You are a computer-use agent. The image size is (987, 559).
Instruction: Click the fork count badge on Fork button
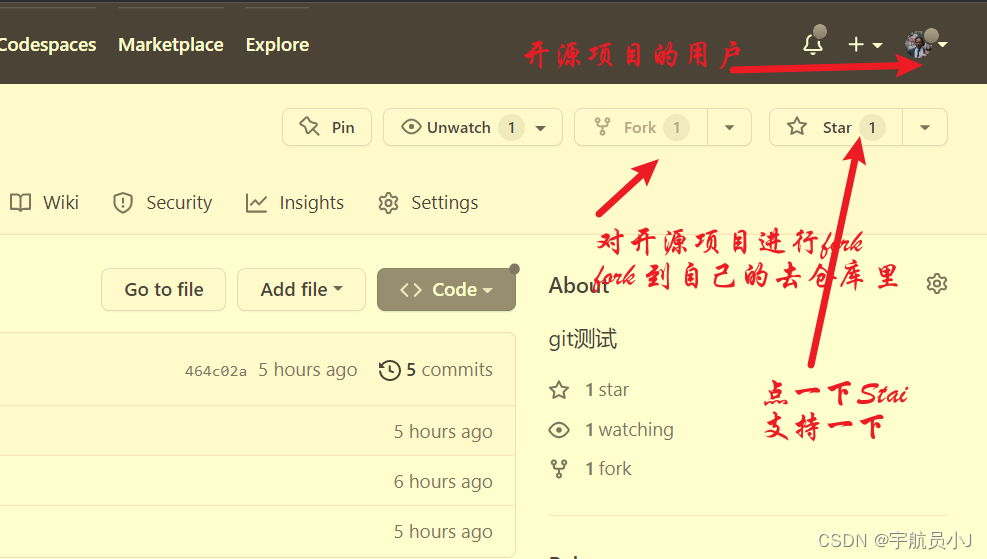[677, 128]
